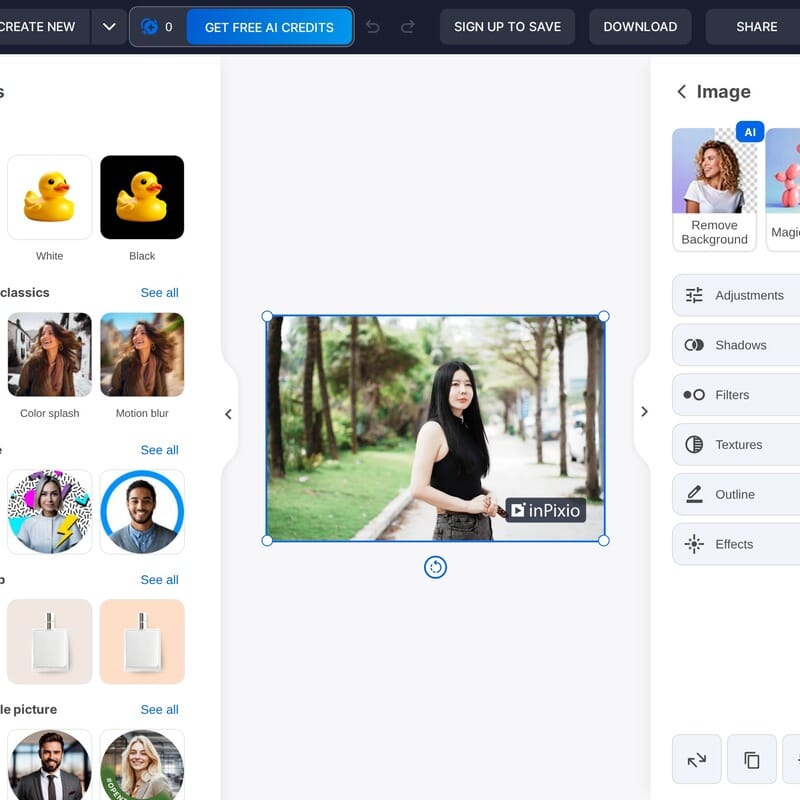The image size is (800, 800).
Task: Collapse the right Image panel
Action: click(644, 412)
